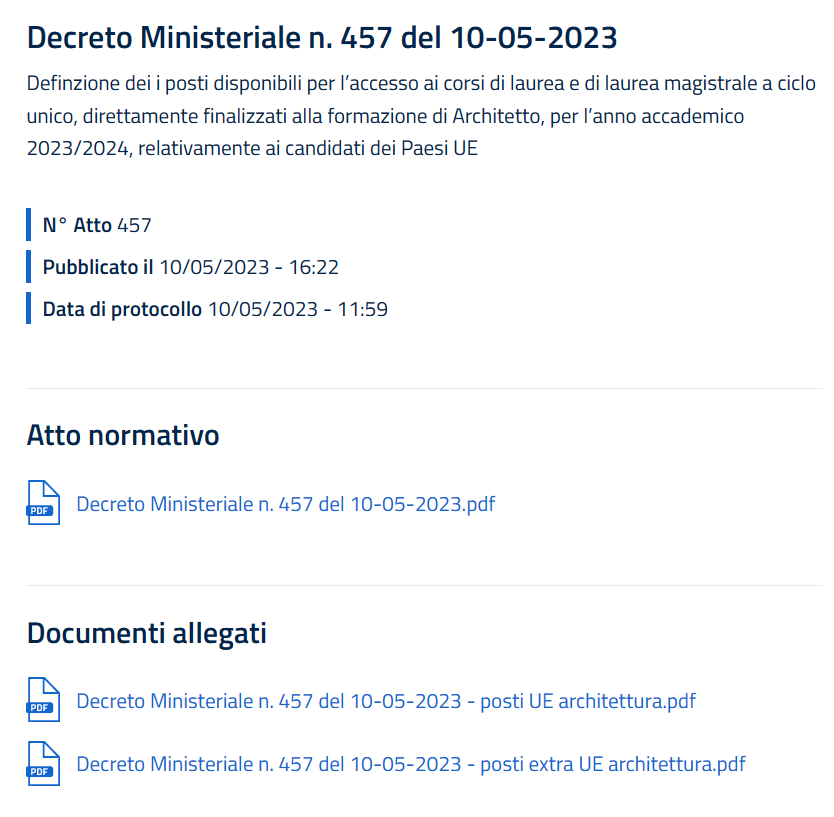Open the posti UE architettura.pdf link
834x817 pixels.
(386, 701)
